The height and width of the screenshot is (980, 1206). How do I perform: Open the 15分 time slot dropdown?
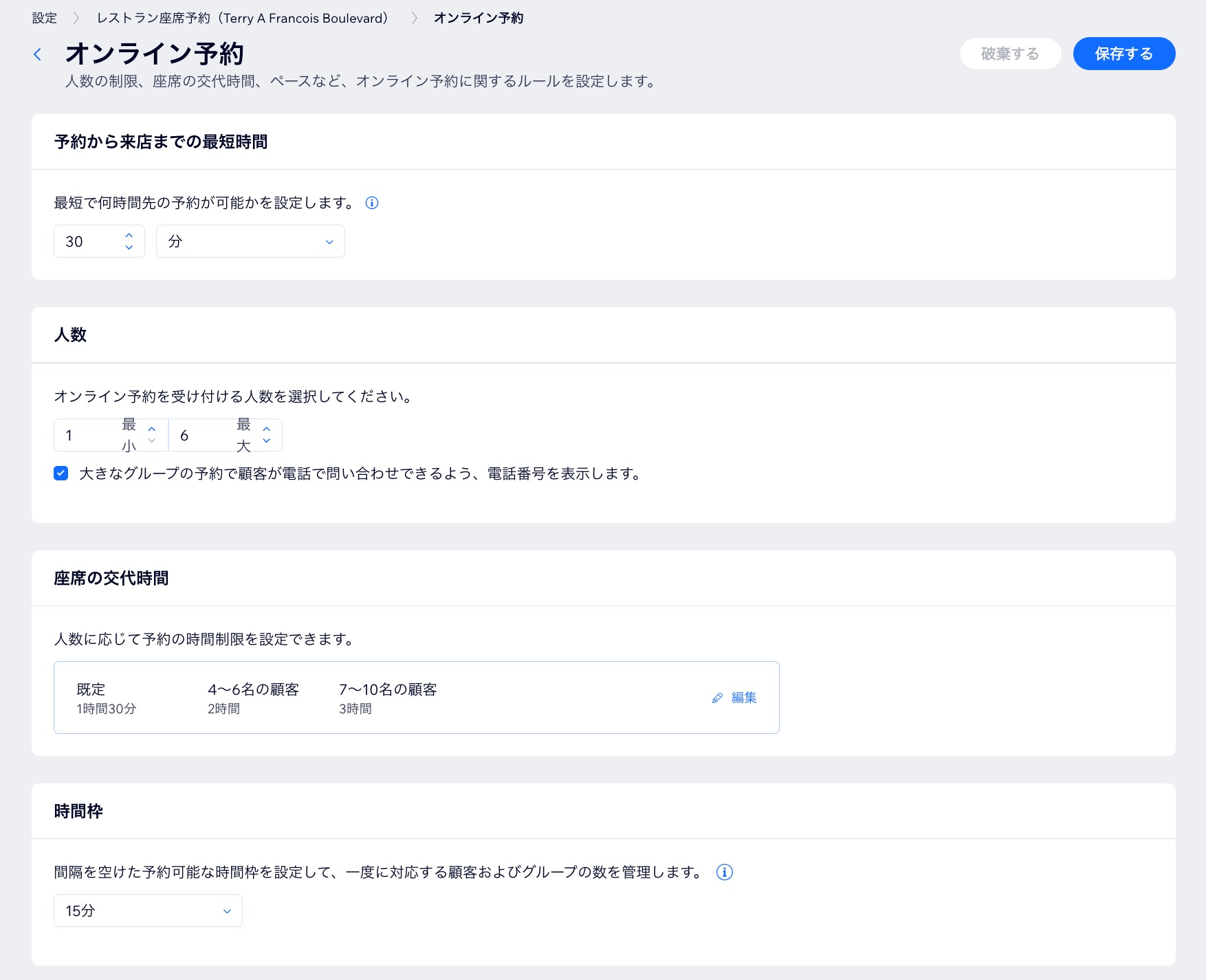[x=148, y=911]
